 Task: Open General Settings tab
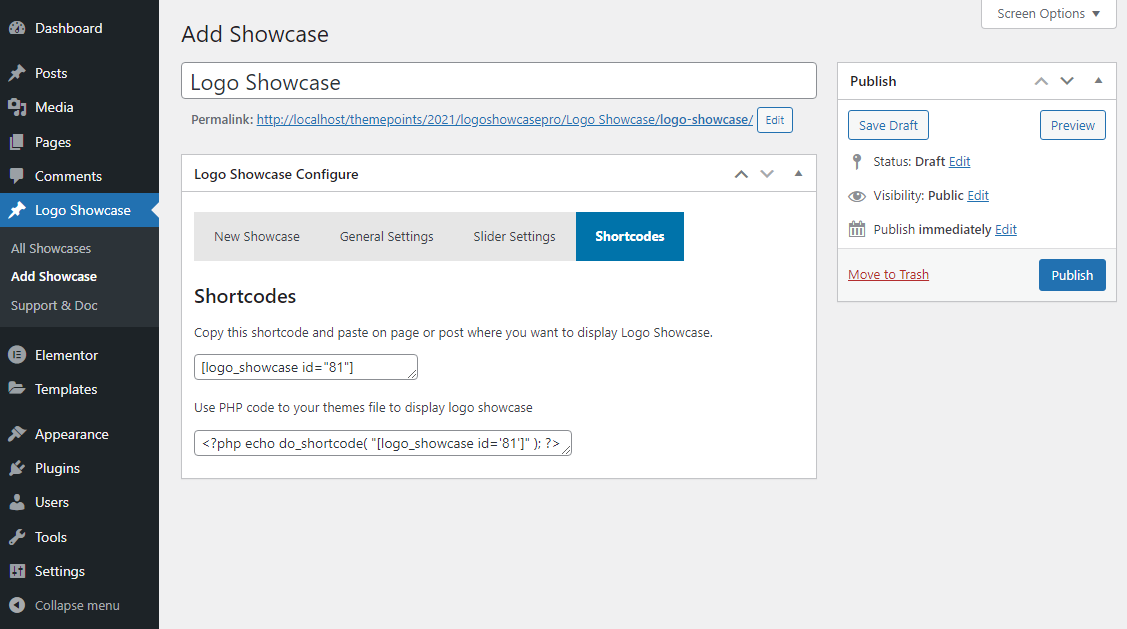pos(387,237)
